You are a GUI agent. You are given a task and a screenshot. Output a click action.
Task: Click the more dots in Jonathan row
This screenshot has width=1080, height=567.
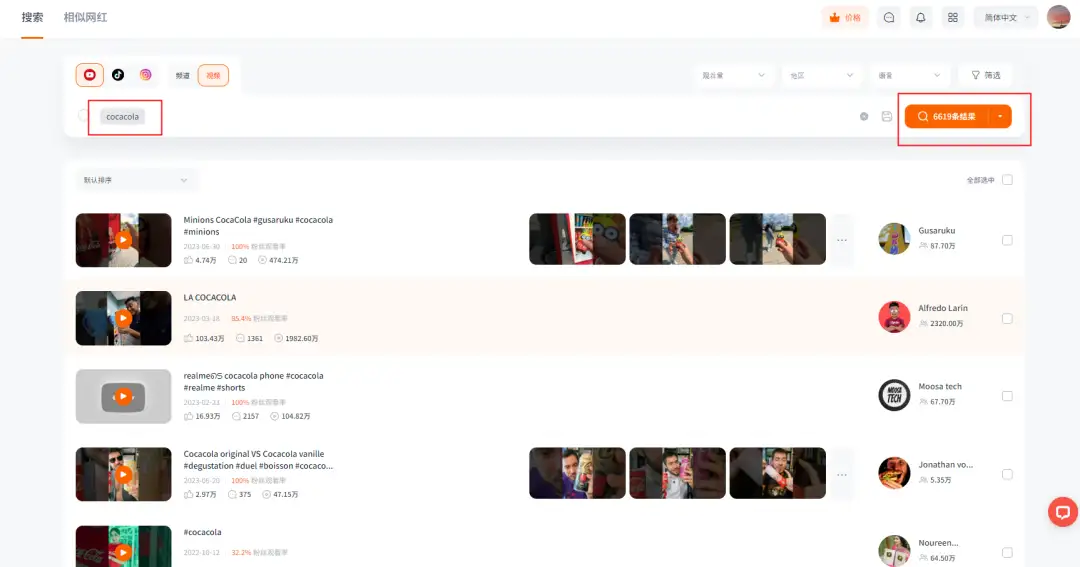842,474
